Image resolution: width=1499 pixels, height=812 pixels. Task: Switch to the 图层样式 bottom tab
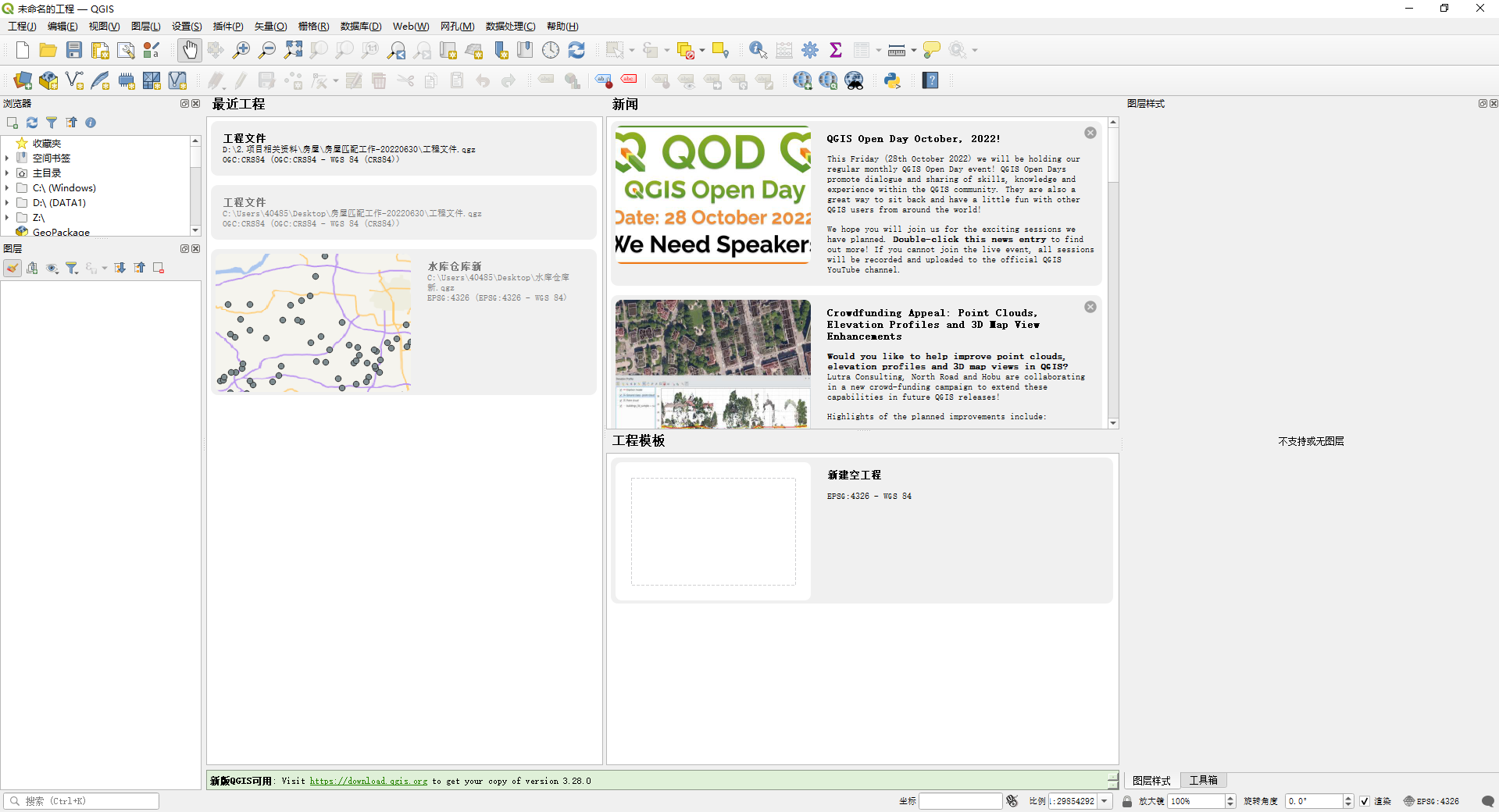1151,781
